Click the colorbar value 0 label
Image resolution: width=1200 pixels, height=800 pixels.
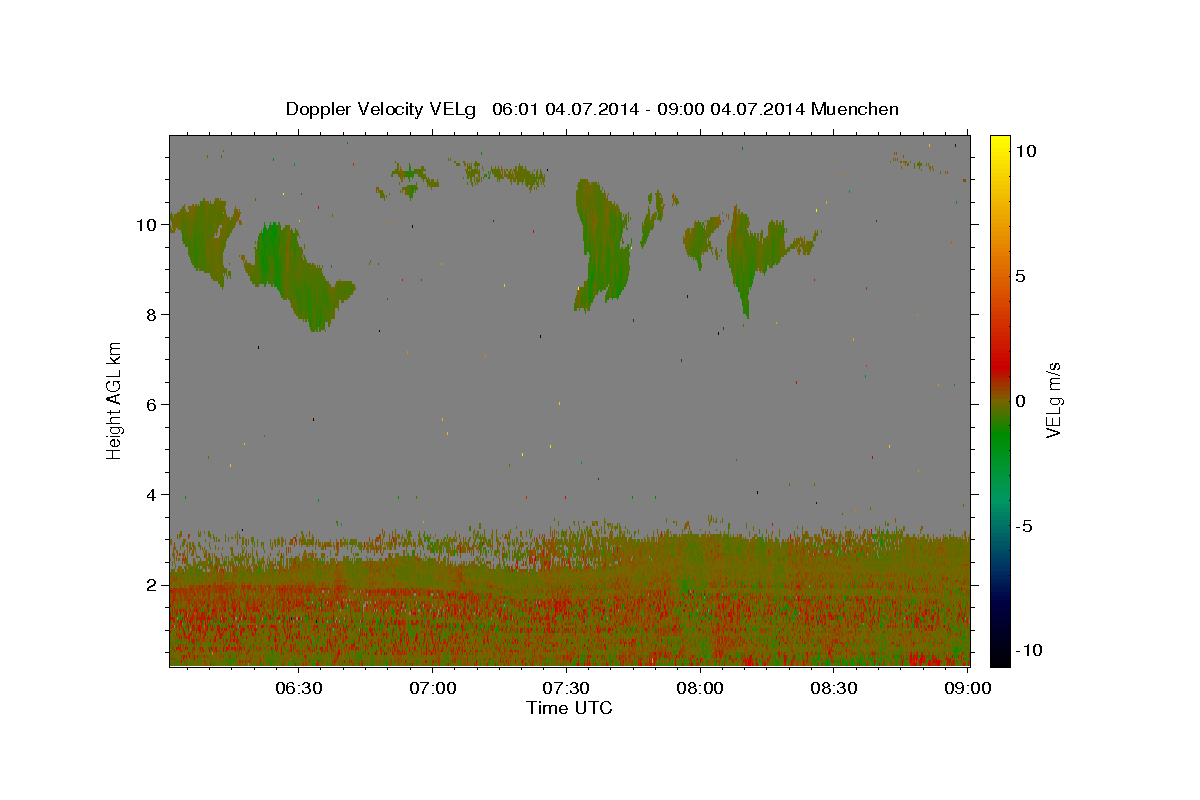coord(1020,401)
